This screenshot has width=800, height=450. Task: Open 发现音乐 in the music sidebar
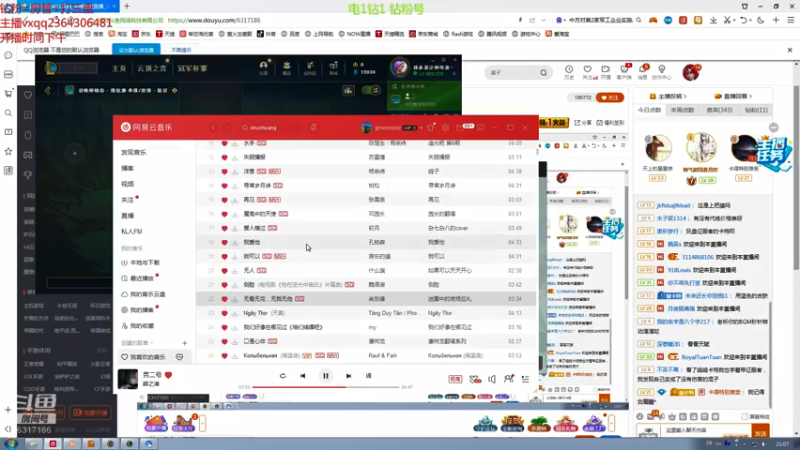point(134,152)
